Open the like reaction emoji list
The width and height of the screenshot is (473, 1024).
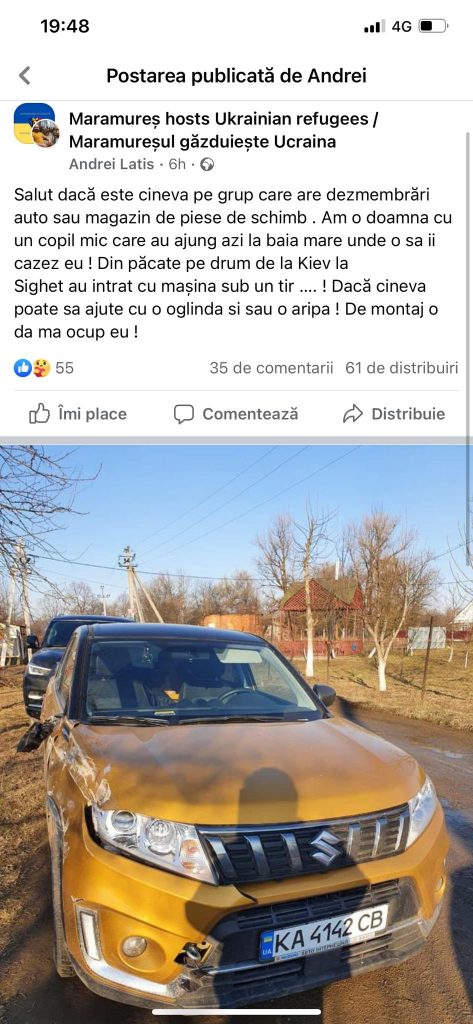[22, 368]
